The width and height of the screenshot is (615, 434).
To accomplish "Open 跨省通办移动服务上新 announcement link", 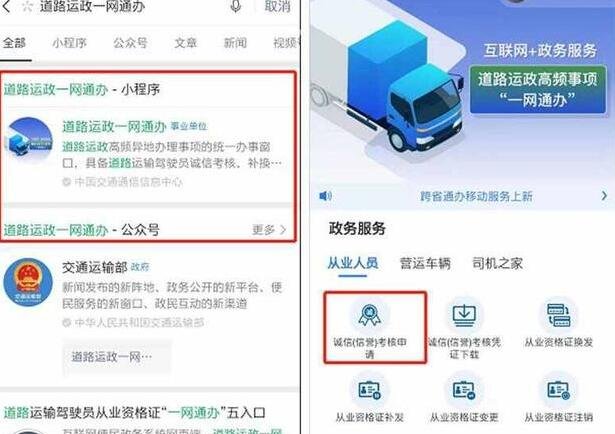I will click(476, 196).
